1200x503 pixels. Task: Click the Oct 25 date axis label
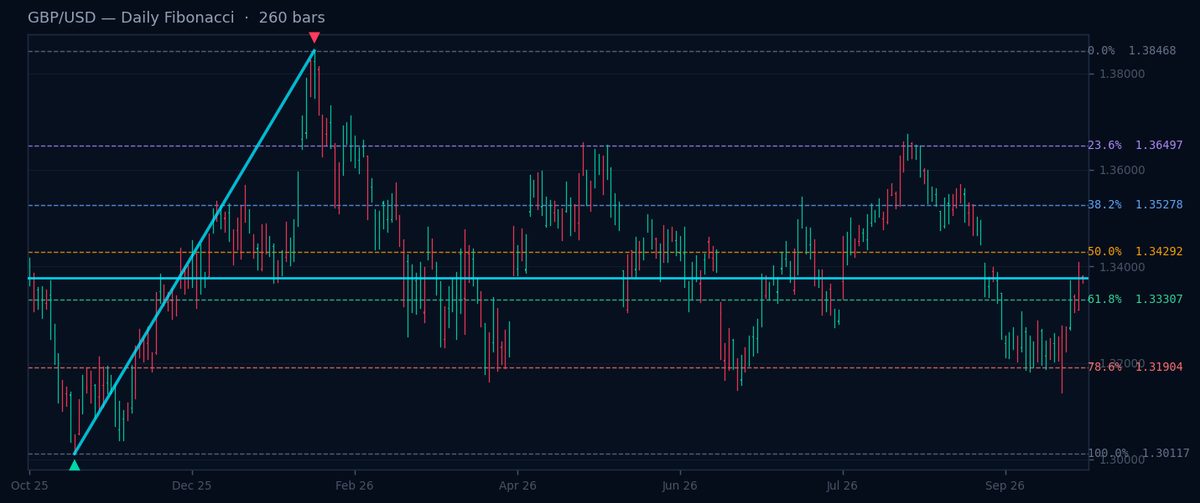pos(30,486)
